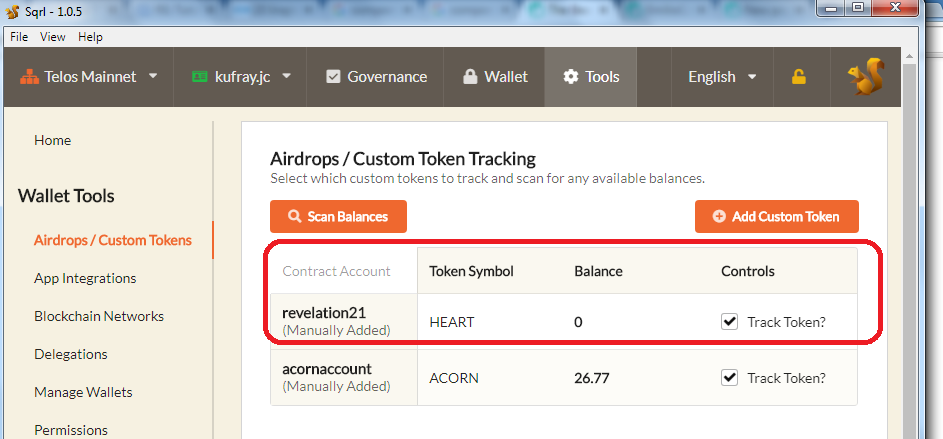The height and width of the screenshot is (439, 943).
Task: Click the Wallet padlock icon
Action: (x=470, y=77)
